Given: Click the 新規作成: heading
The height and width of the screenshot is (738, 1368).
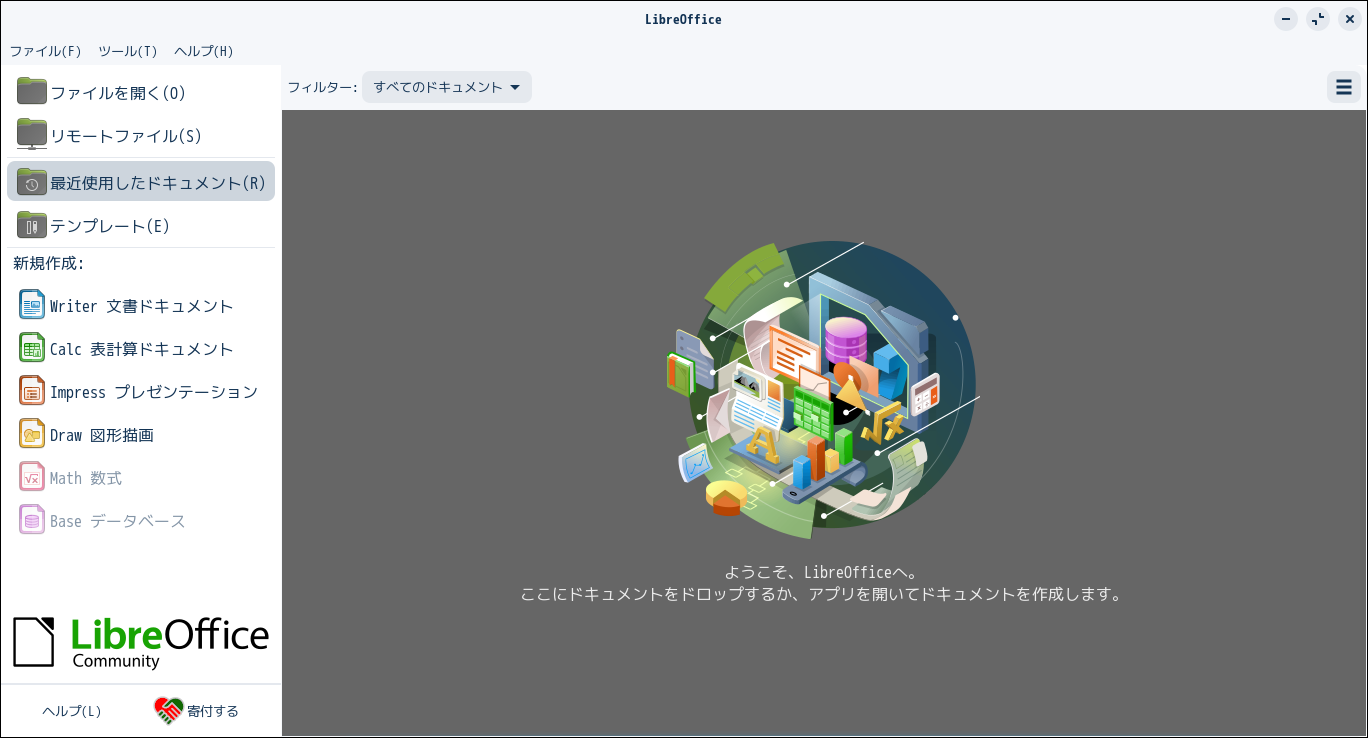Looking at the screenshot, I should click(x=48, y=263).
